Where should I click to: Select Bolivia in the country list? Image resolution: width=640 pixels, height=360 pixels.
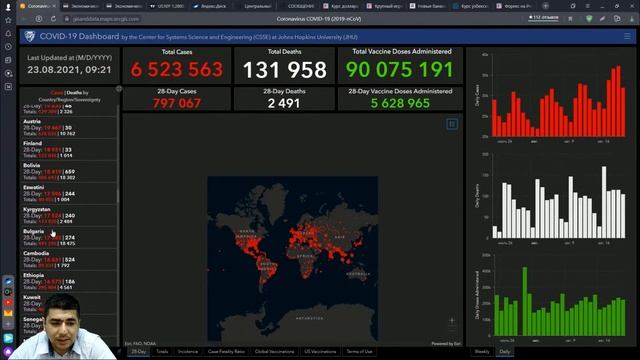coord(69,171)
